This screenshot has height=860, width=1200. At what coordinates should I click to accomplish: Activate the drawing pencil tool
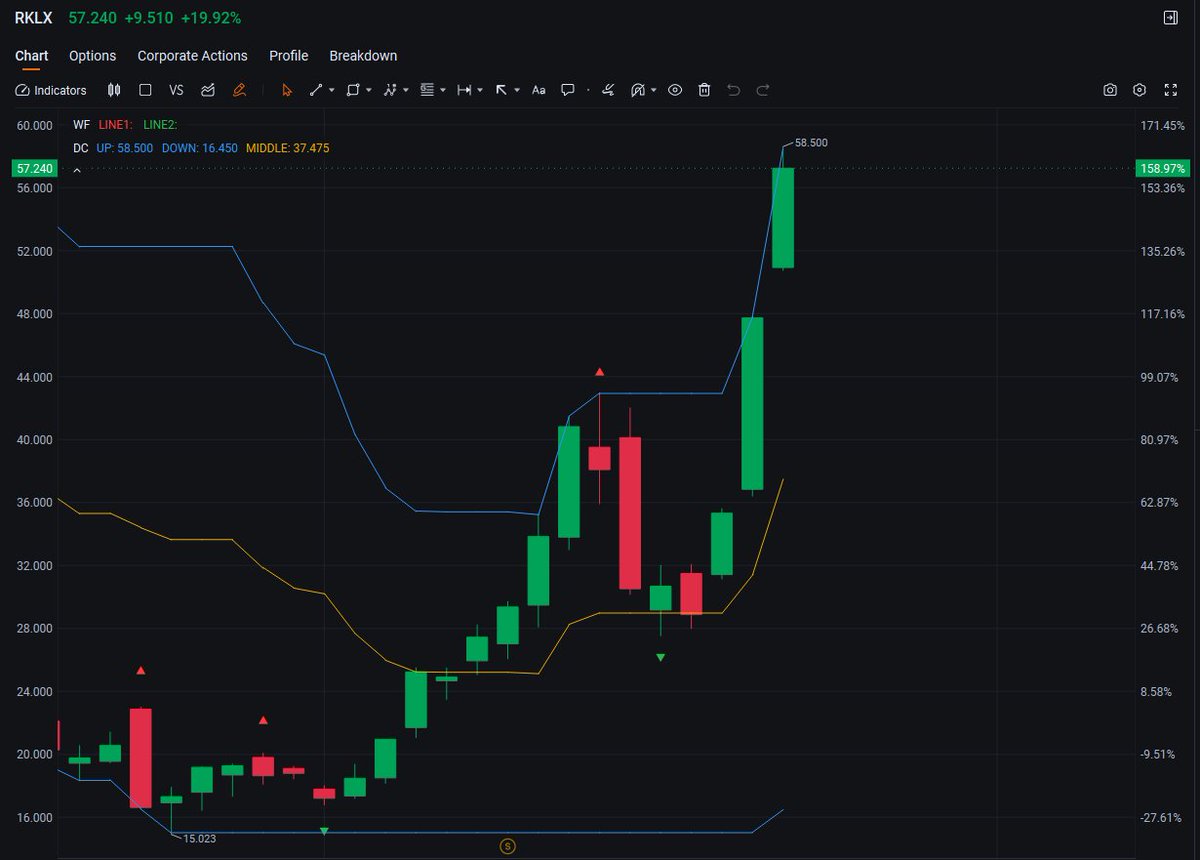pyautogui.click(x=240, y=90)
